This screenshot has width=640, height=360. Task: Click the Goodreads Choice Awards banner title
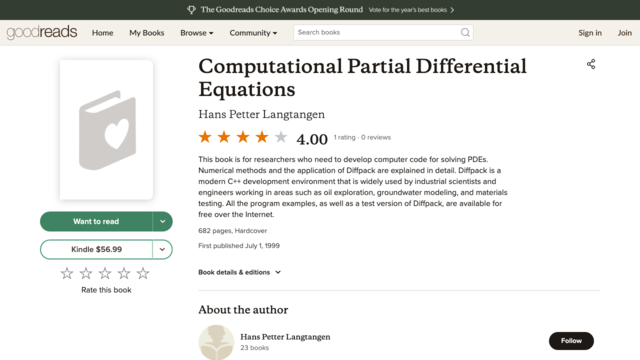pyautogui.click(x=282, y=10)
